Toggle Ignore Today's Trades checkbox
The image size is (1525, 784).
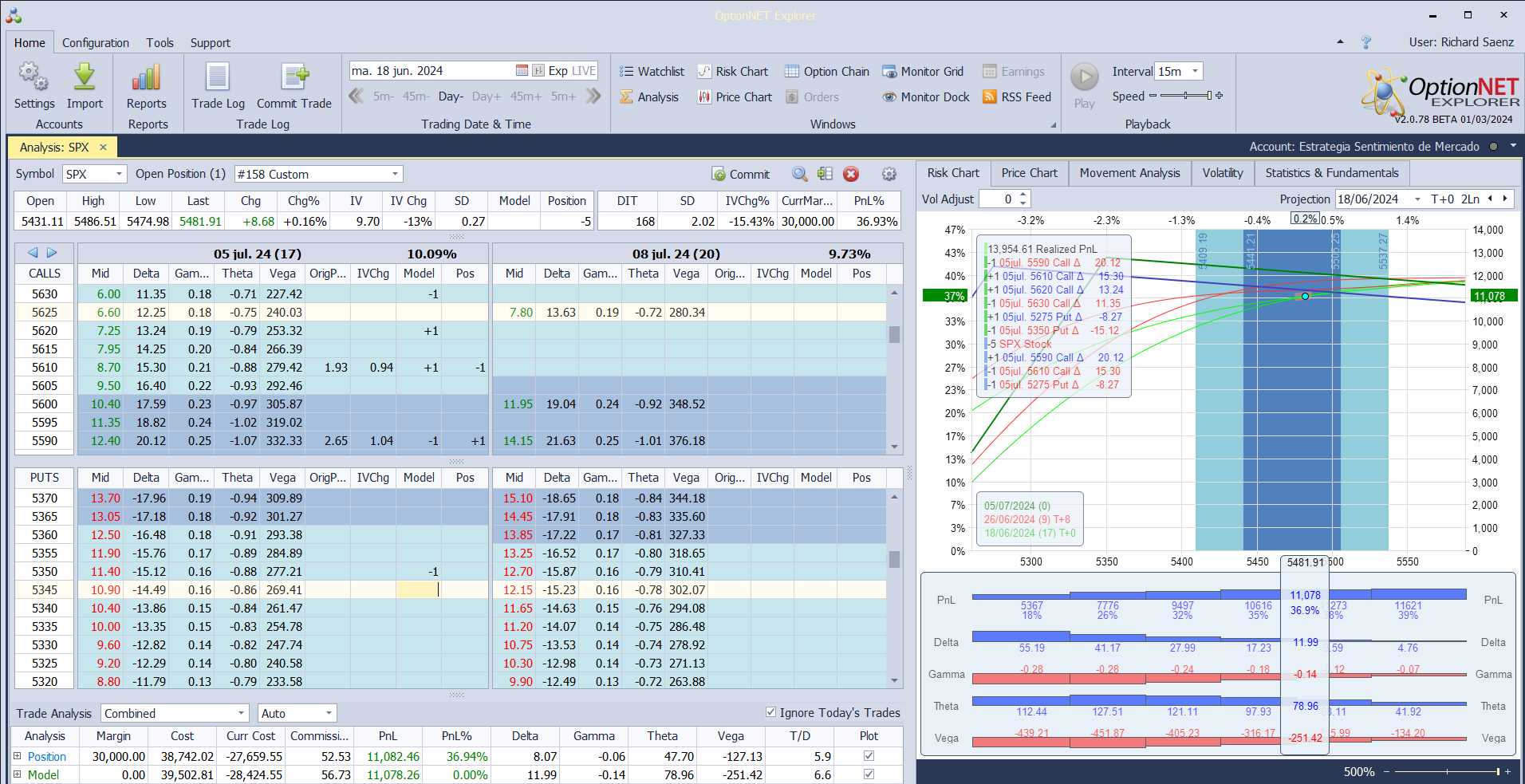coord(770,712)
